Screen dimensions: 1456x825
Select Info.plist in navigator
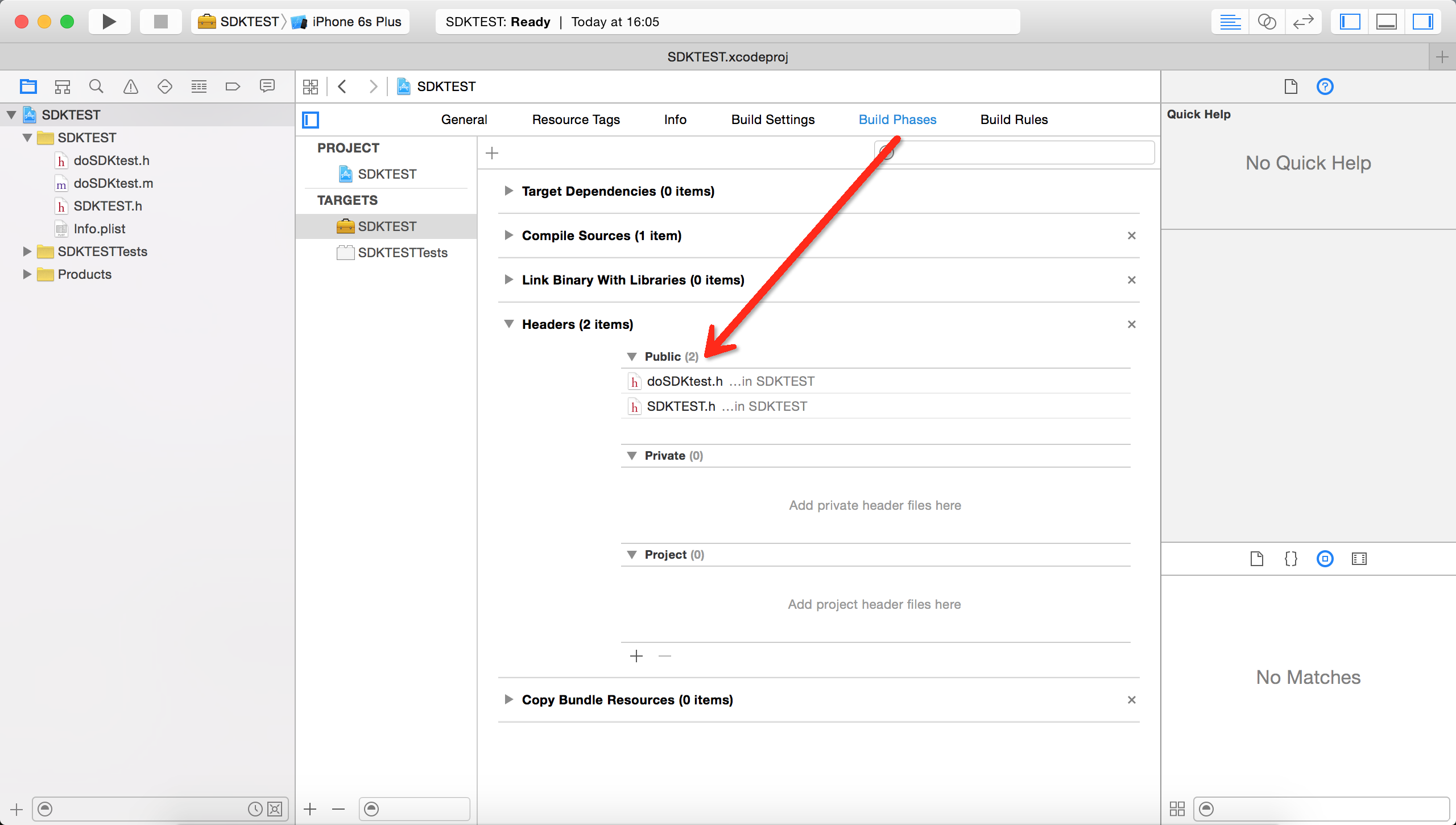tap(90, 229)
